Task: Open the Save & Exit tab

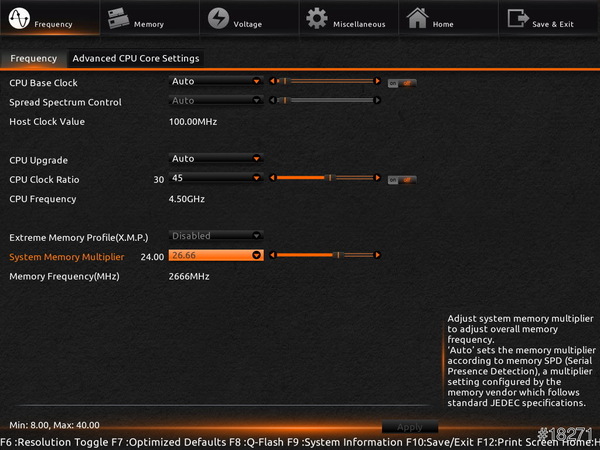Action: click(x=549, y=18)
